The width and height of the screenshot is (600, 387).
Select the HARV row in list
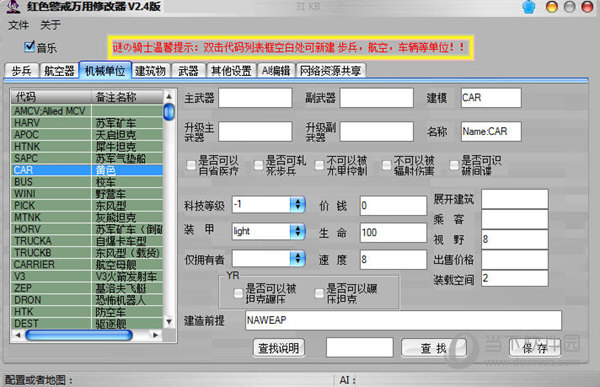87,123
